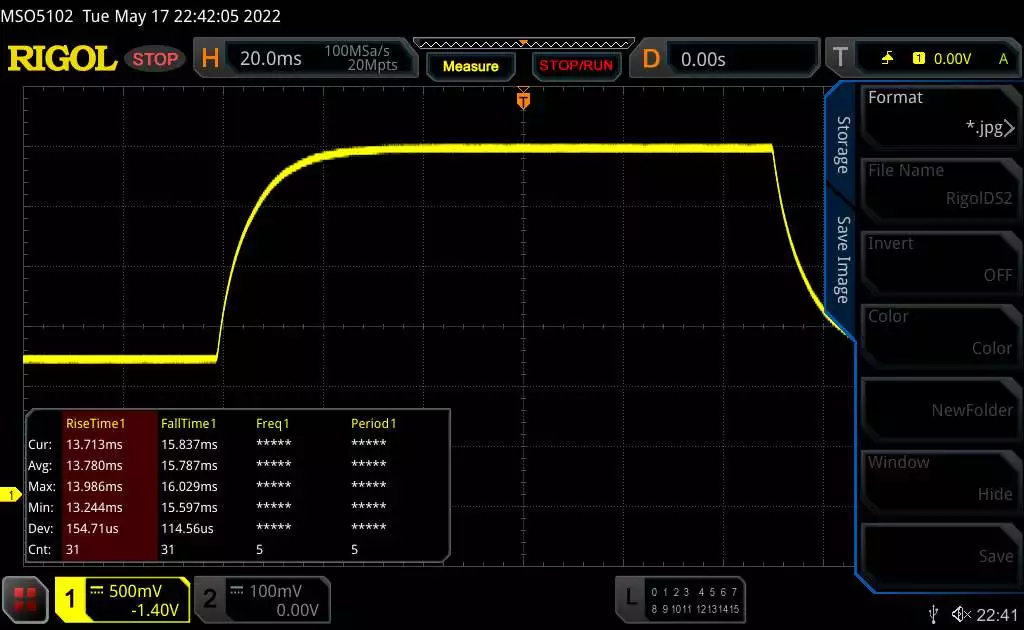This screenshot has height=630, width=1024.
Task: Select the Storage side tab
Action: (x=843, y=145)
